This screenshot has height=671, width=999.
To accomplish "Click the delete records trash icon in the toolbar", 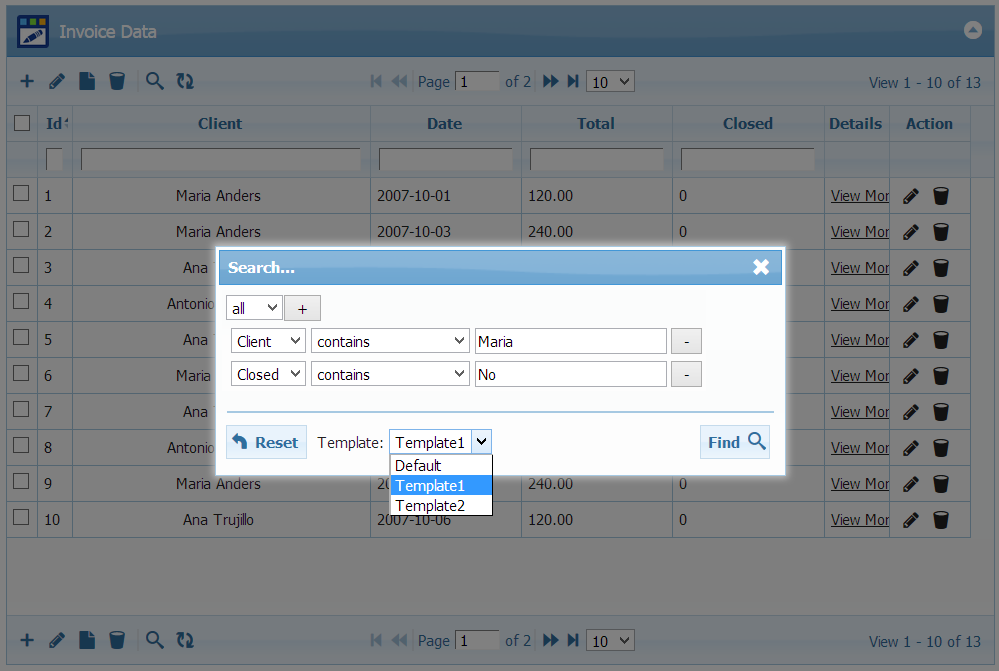I will tap(117, 81).
